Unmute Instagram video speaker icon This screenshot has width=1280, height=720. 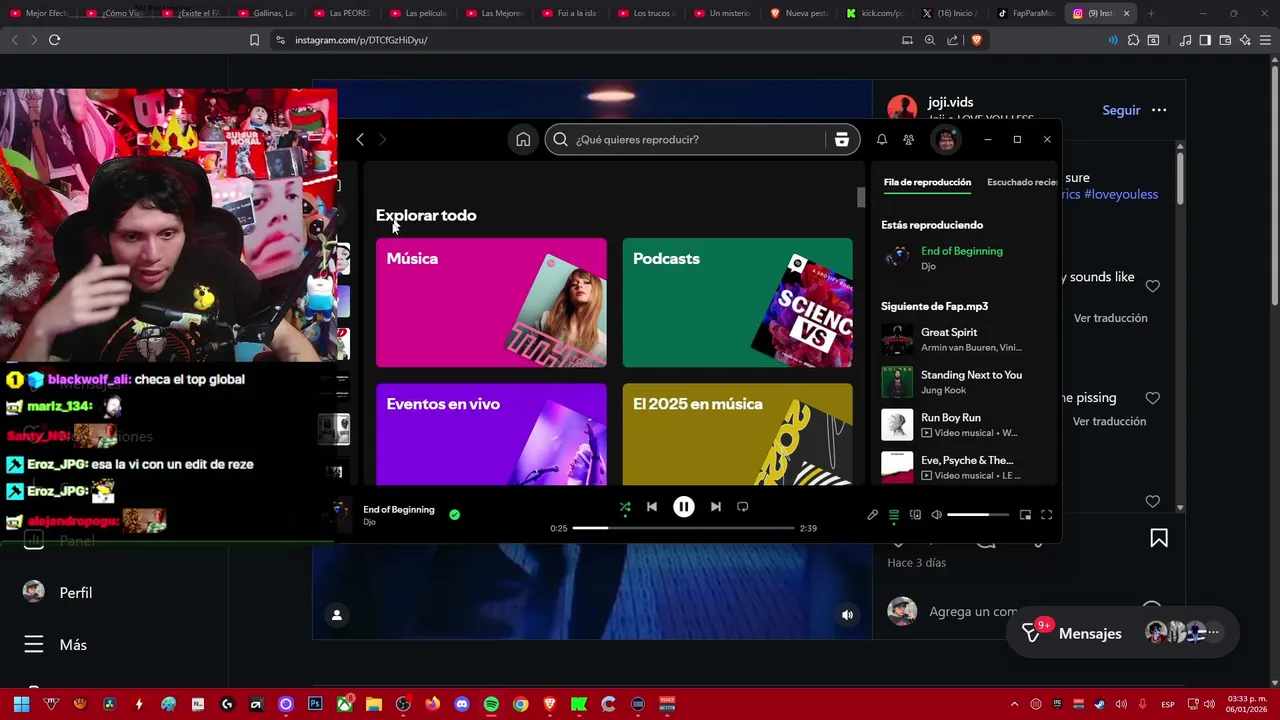point(847,615)
